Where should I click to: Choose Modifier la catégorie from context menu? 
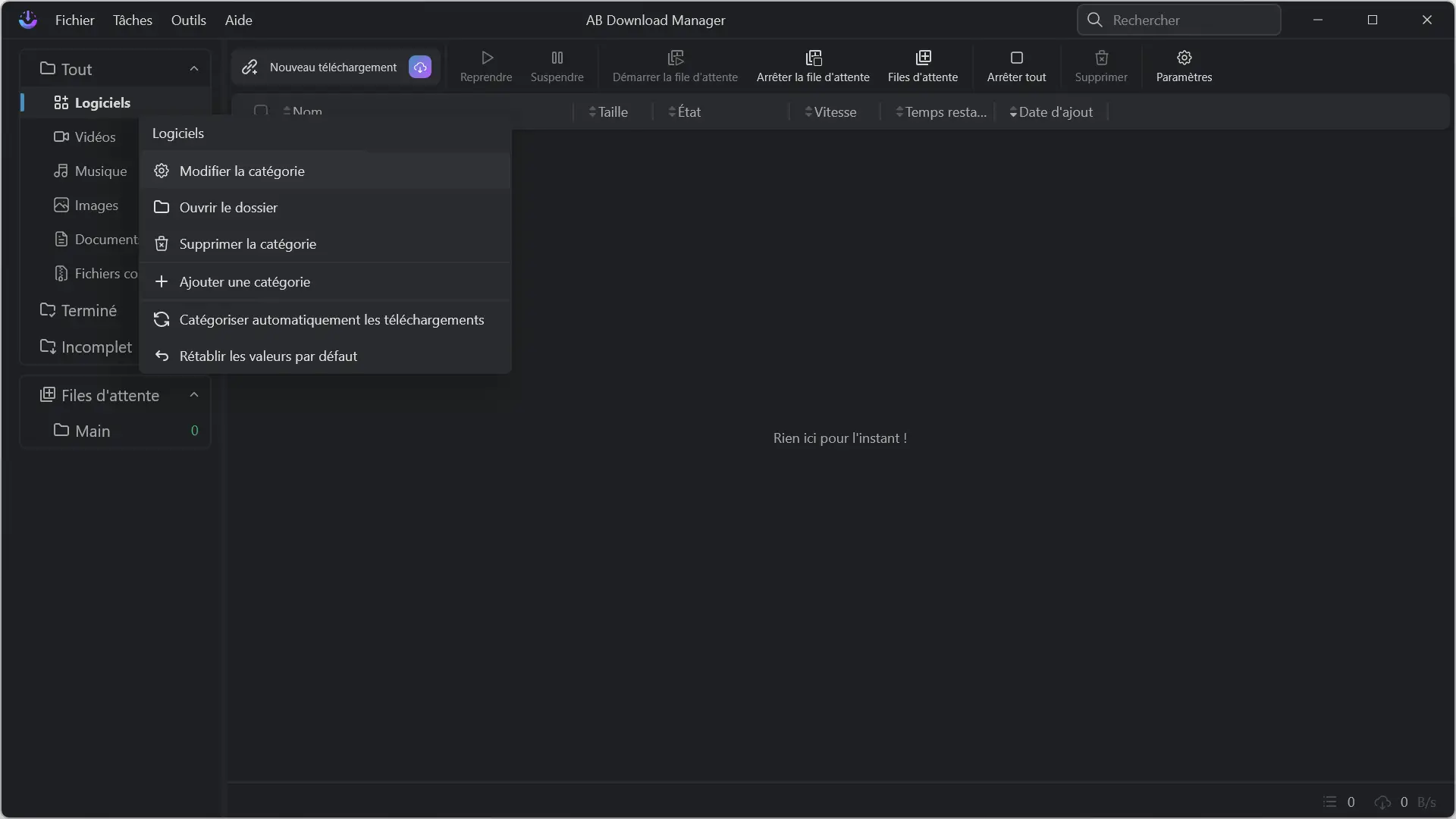(325, 171)
